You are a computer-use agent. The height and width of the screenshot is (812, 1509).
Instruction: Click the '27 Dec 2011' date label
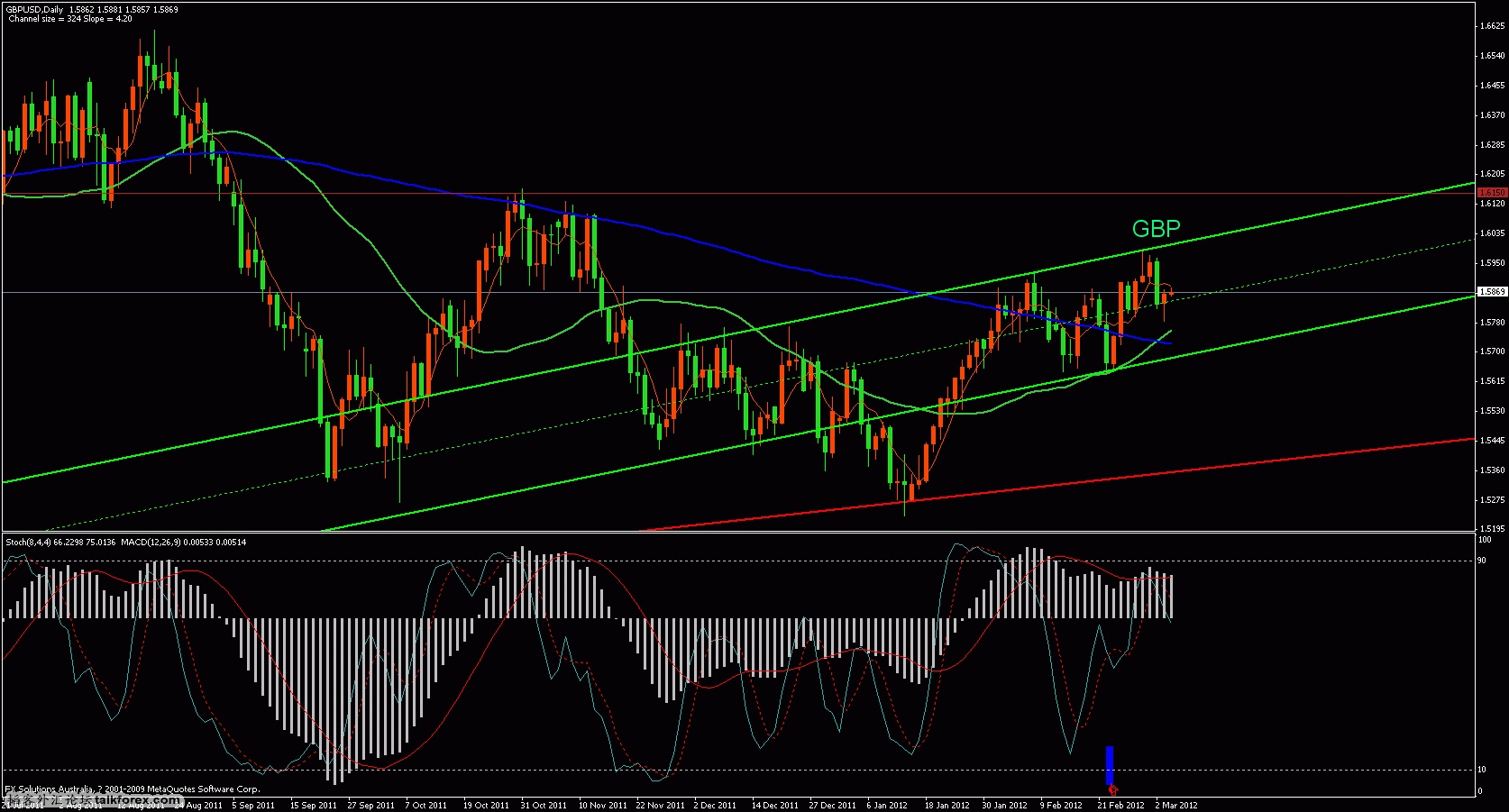coord(832,806)
